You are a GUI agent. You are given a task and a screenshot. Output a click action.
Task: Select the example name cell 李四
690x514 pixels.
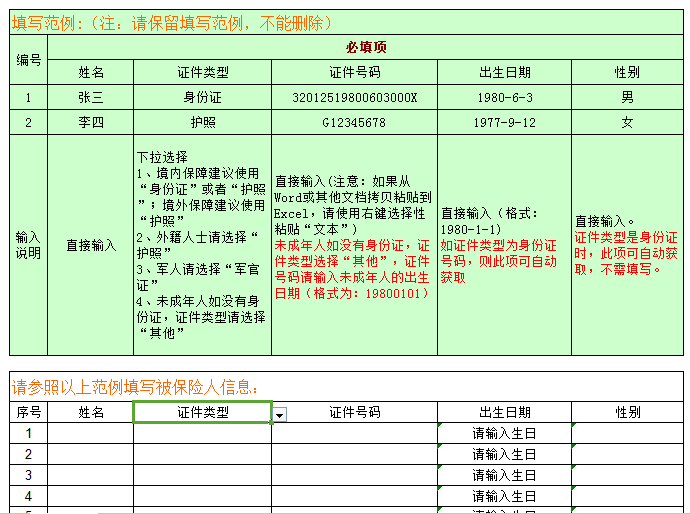[91, 123]
